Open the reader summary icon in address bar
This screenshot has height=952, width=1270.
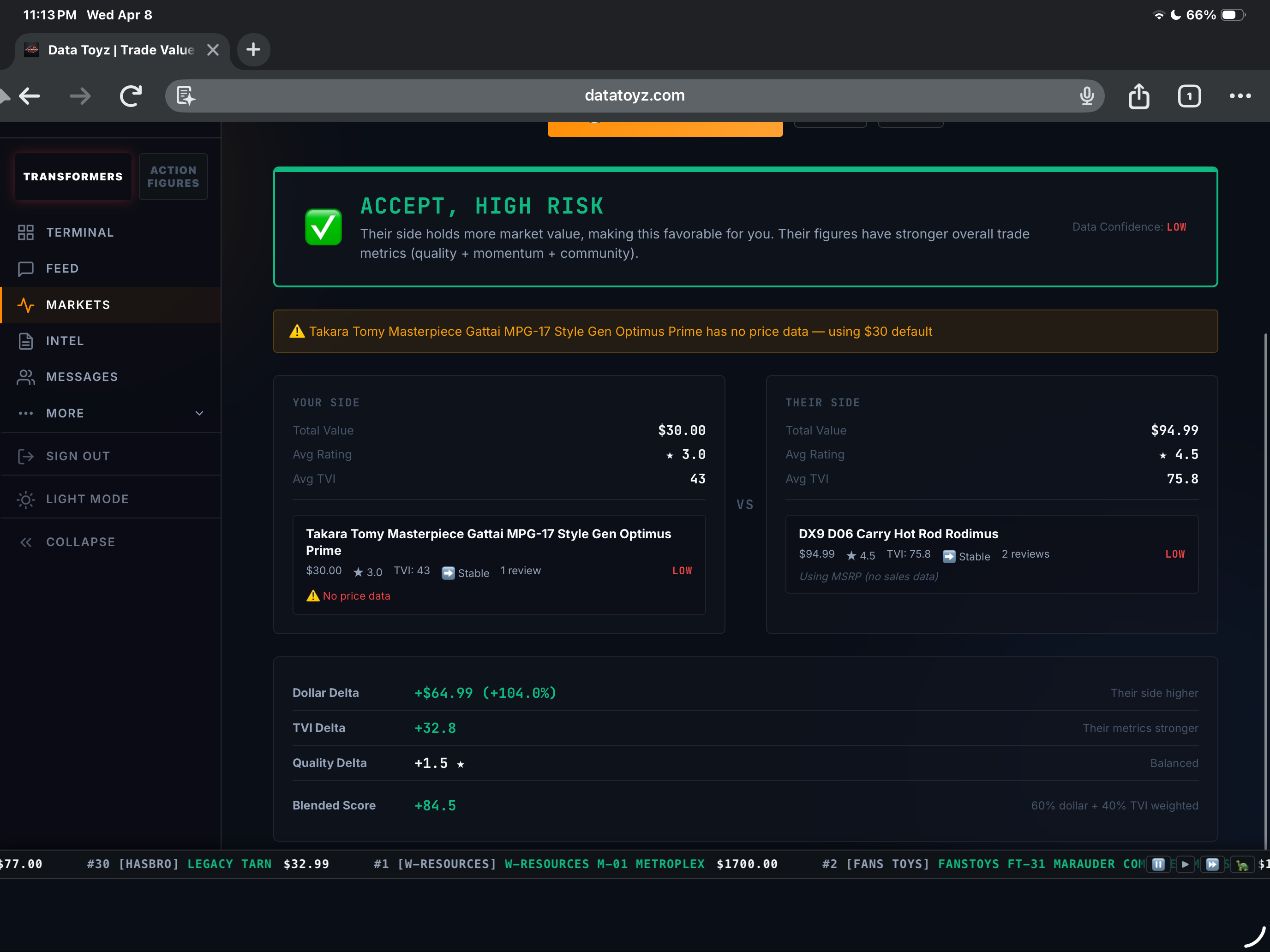point(186,96)
